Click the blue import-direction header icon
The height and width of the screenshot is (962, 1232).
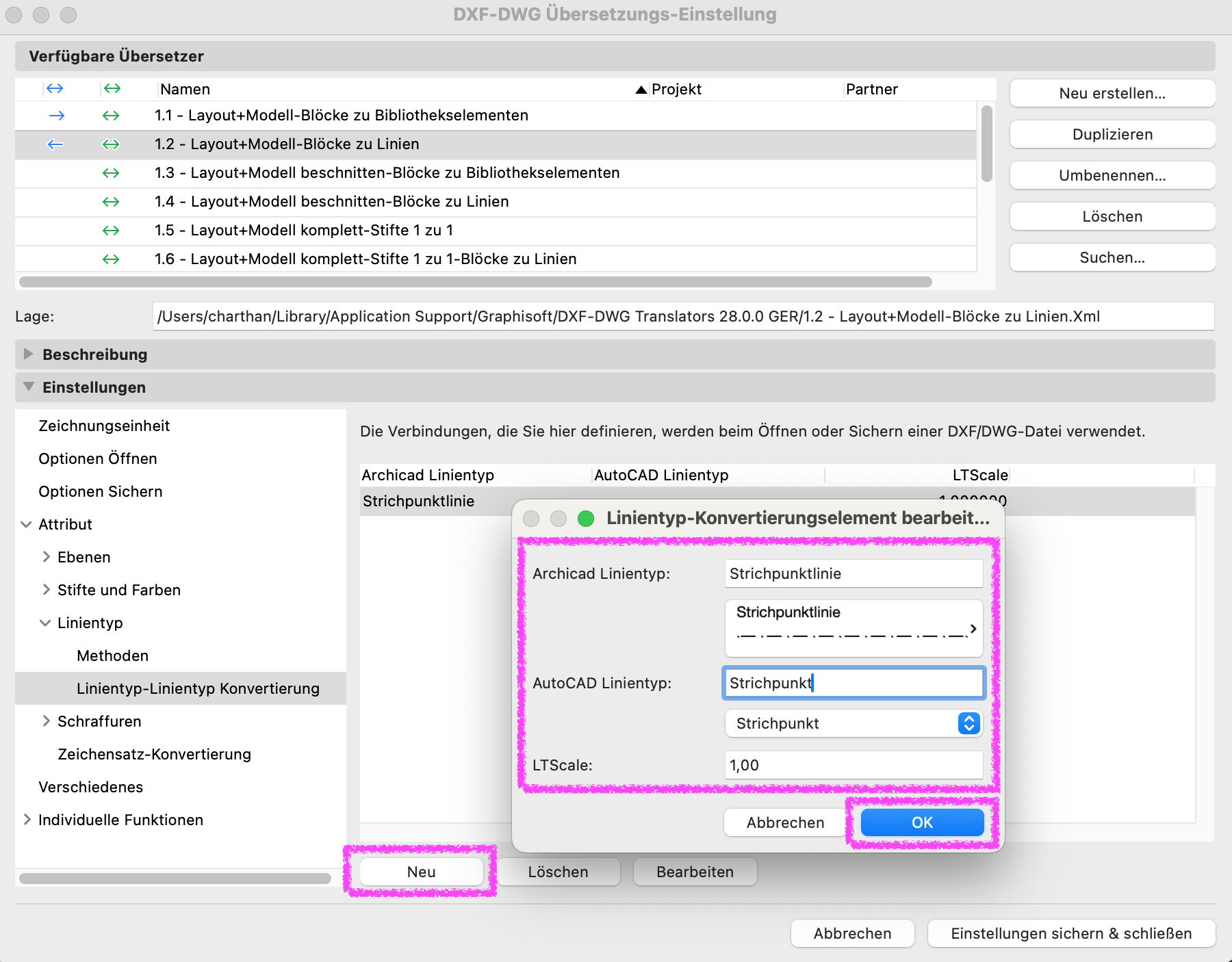coord(55,89)
